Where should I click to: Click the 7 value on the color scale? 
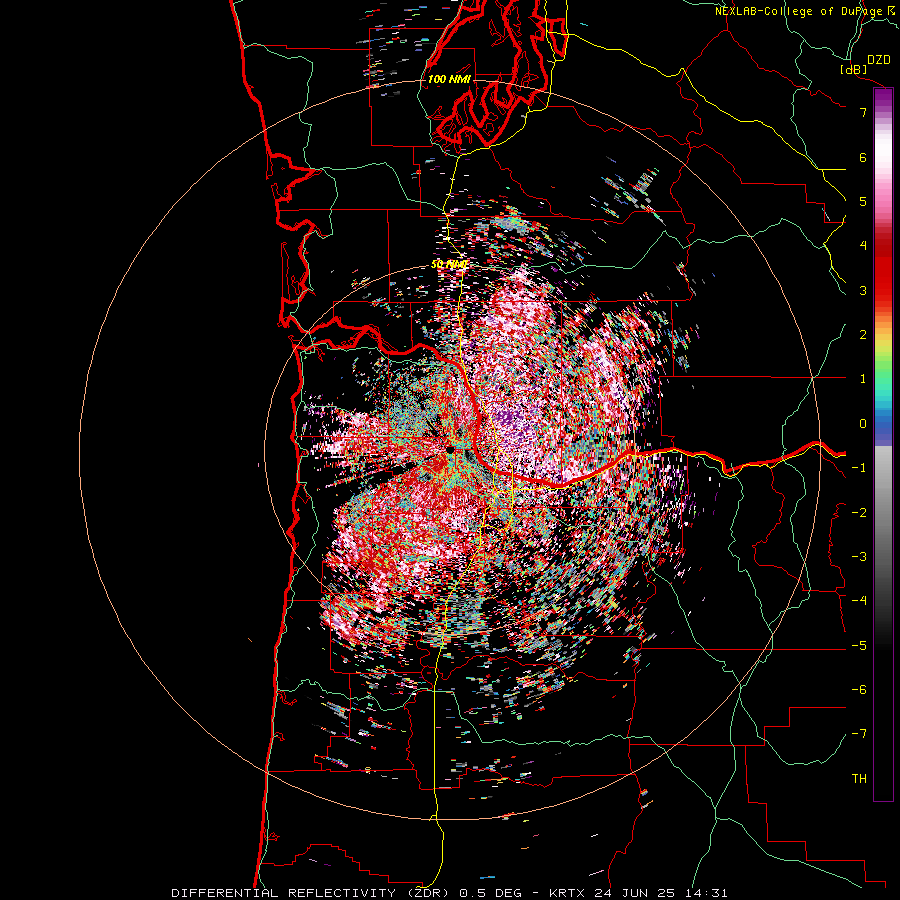[x=863, y=112]
